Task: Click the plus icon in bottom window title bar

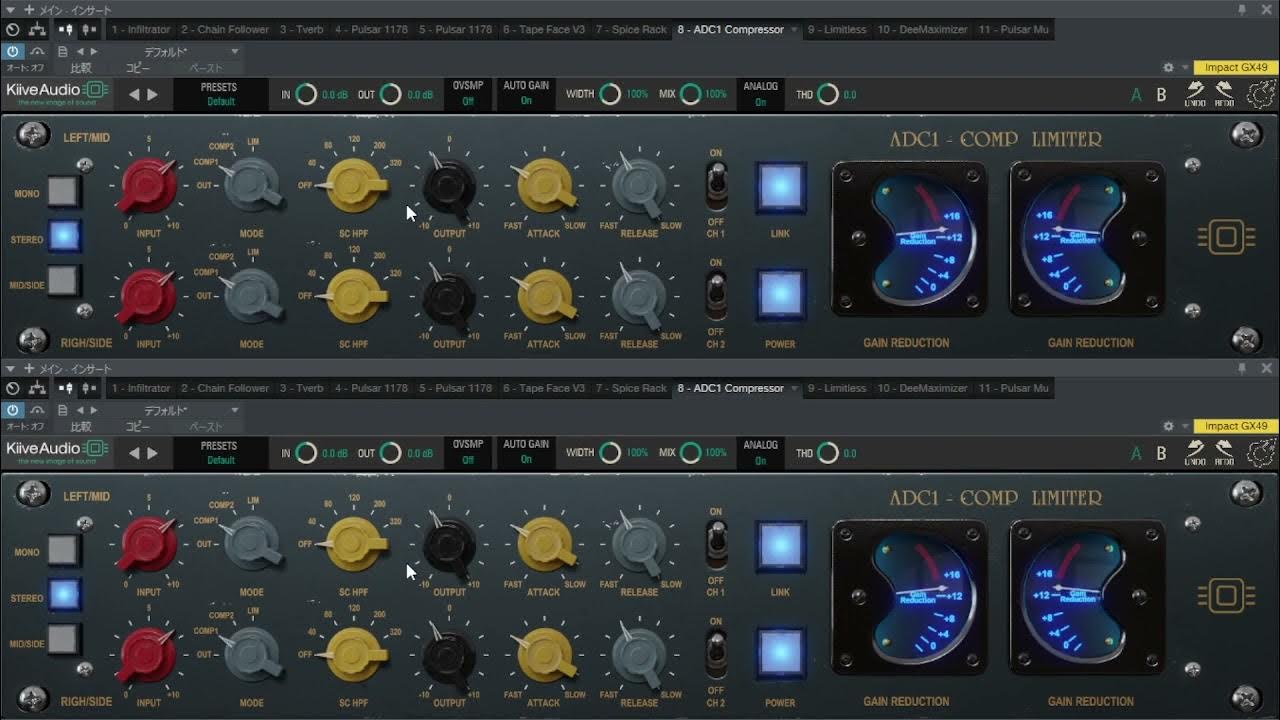Action: click(x=28, y=368)
